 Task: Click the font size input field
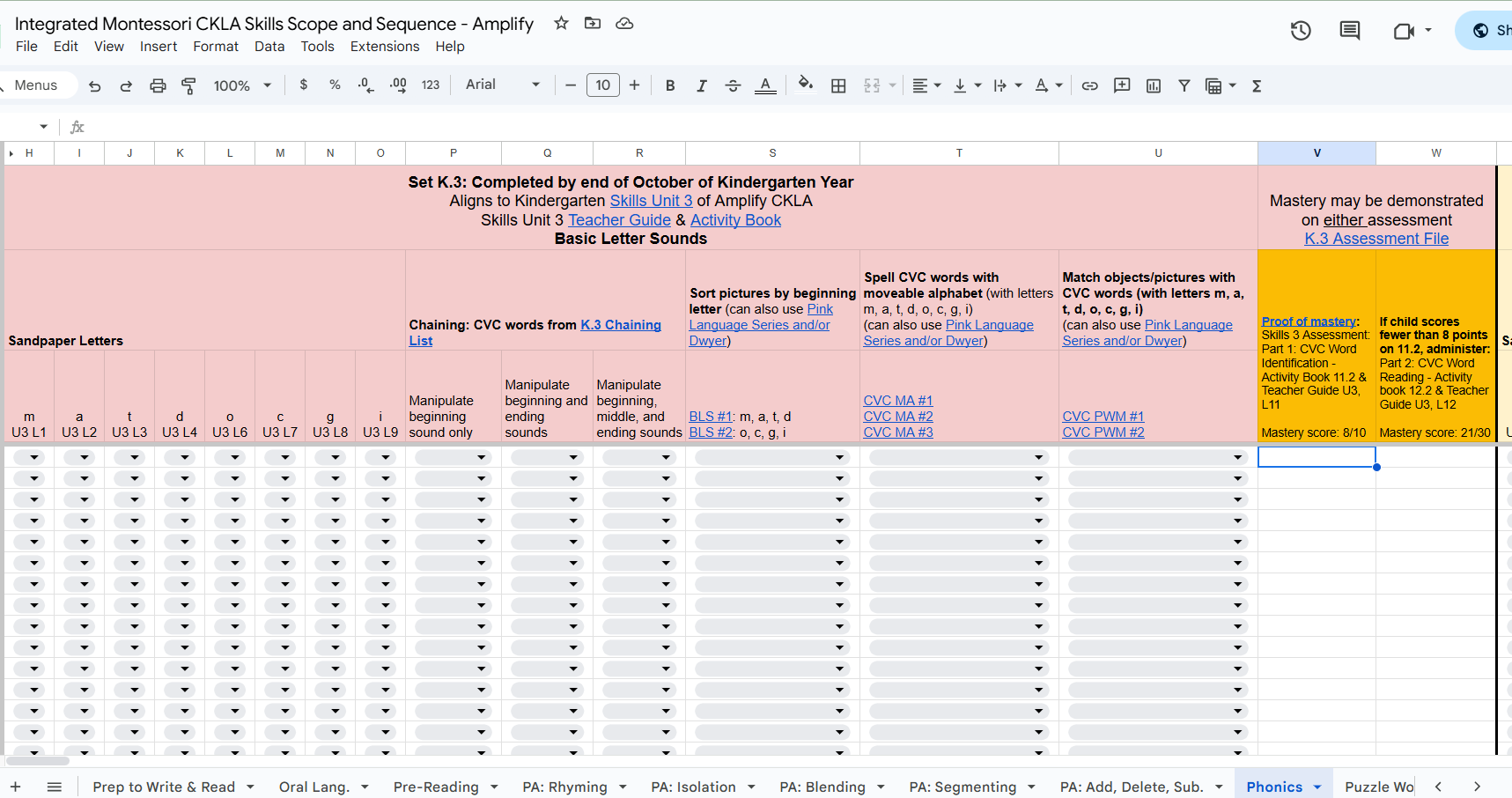pos(602,85)
